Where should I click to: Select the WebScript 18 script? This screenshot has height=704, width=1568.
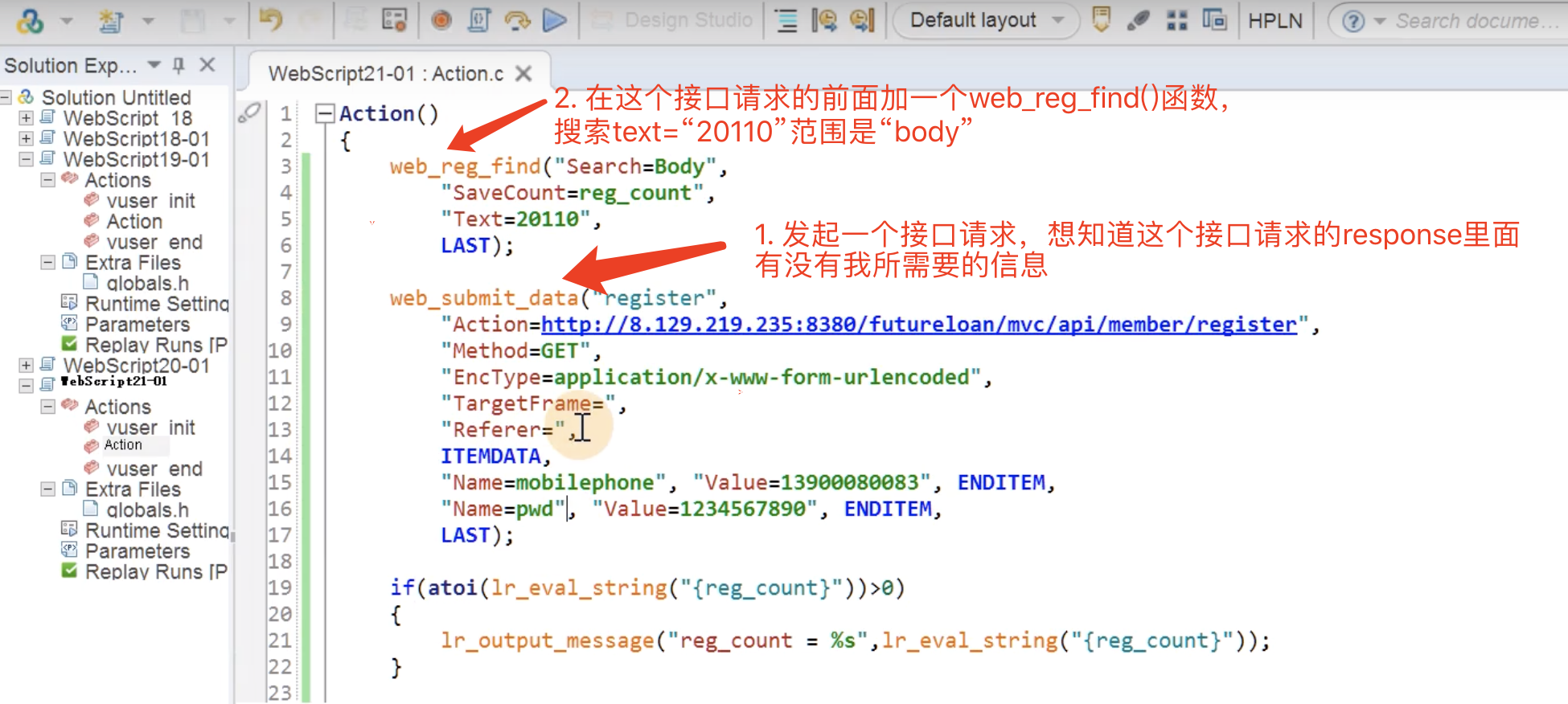click(128, 118)
